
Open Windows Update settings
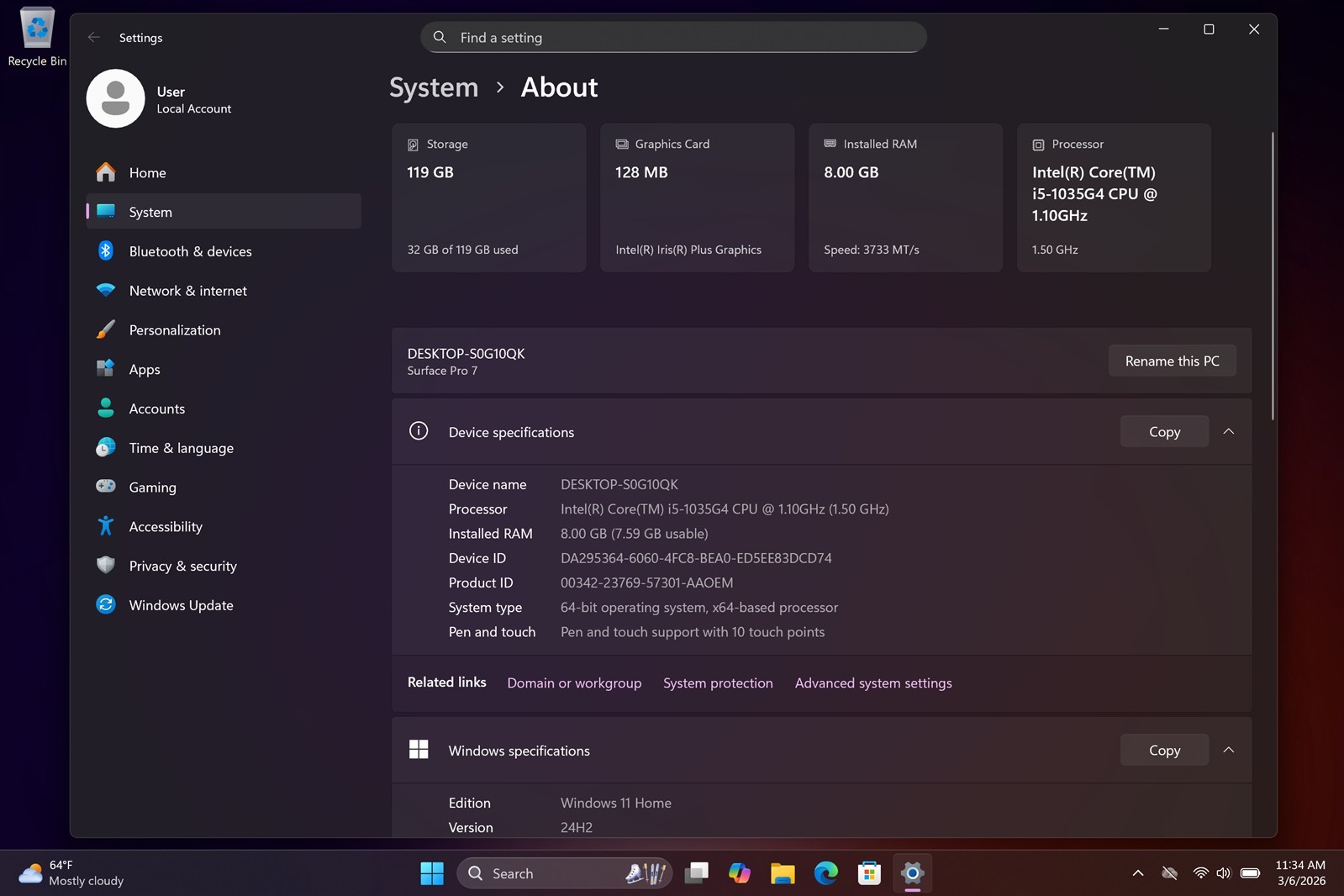(224, 604)
